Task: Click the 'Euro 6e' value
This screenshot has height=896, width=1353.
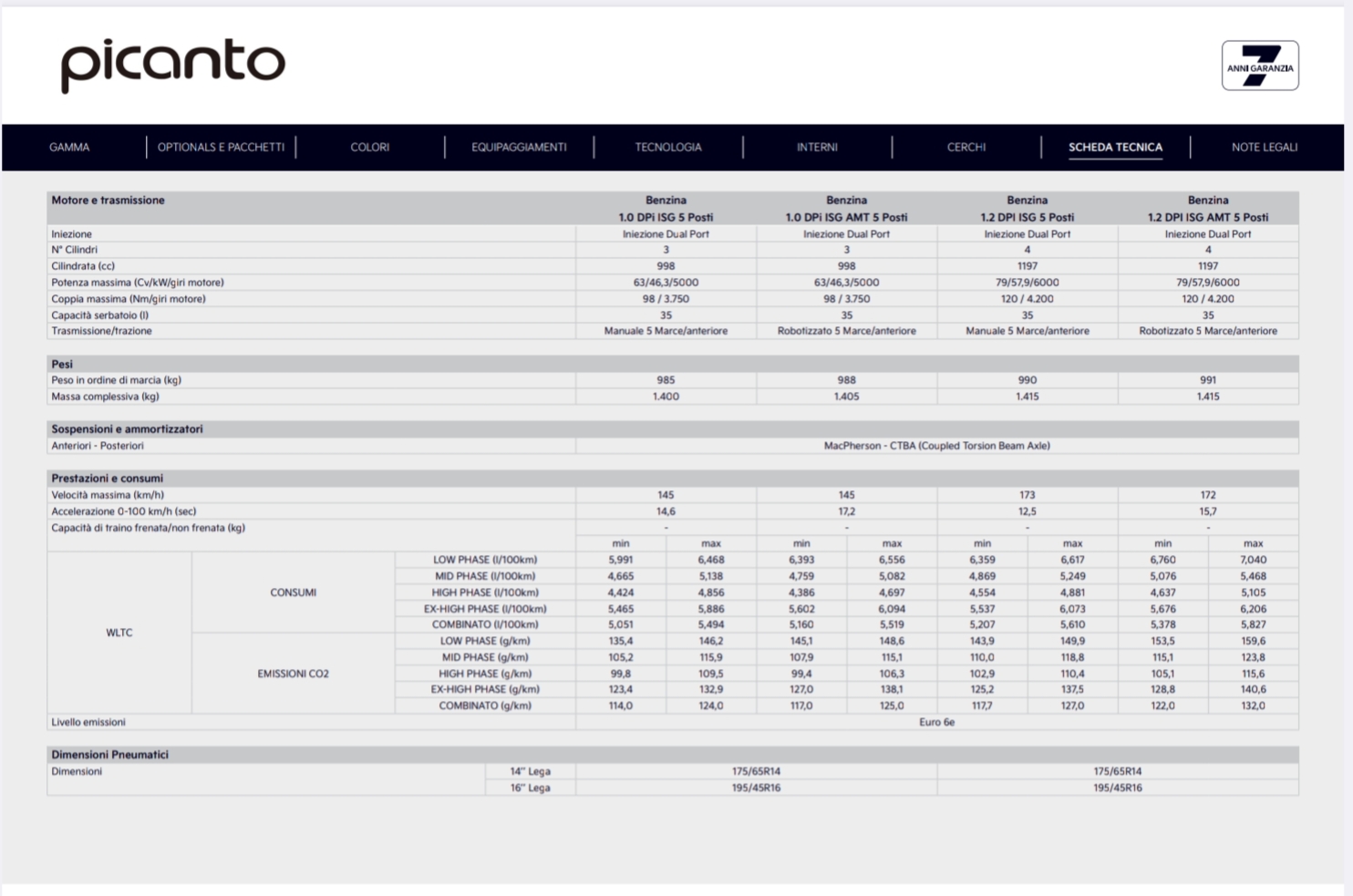Action: click(x=936, y=722)
